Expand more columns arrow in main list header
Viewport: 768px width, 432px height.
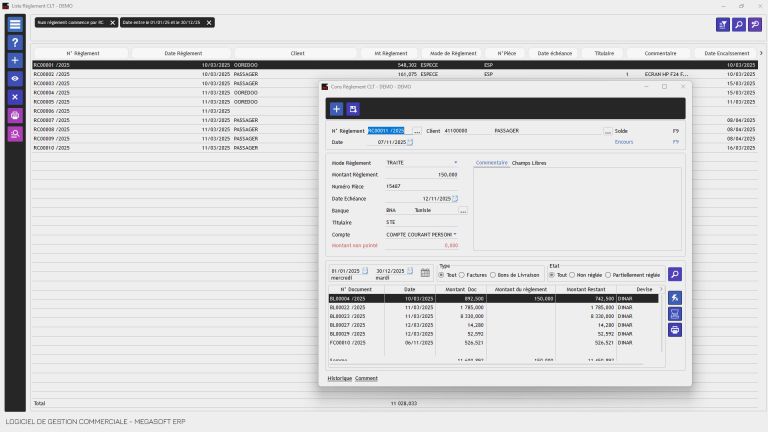pyautogui.click(x=761, y=53)
